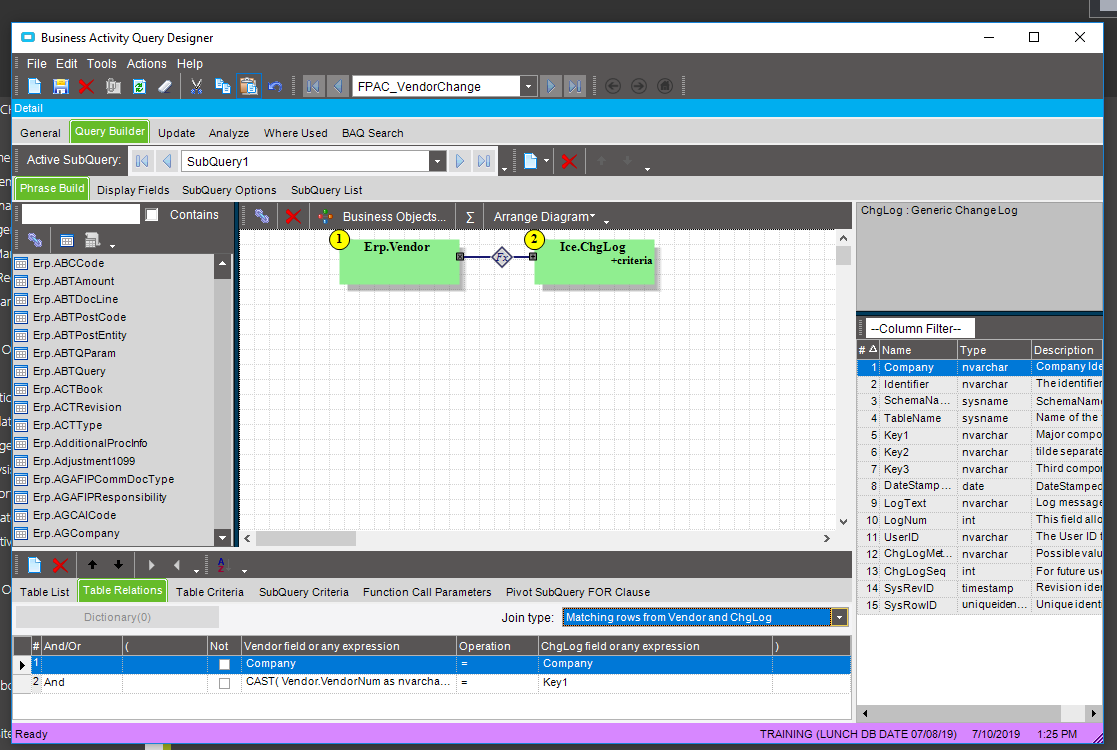Click the Cut scissors icon
The image size is (1117, 750).
point(196,86)
